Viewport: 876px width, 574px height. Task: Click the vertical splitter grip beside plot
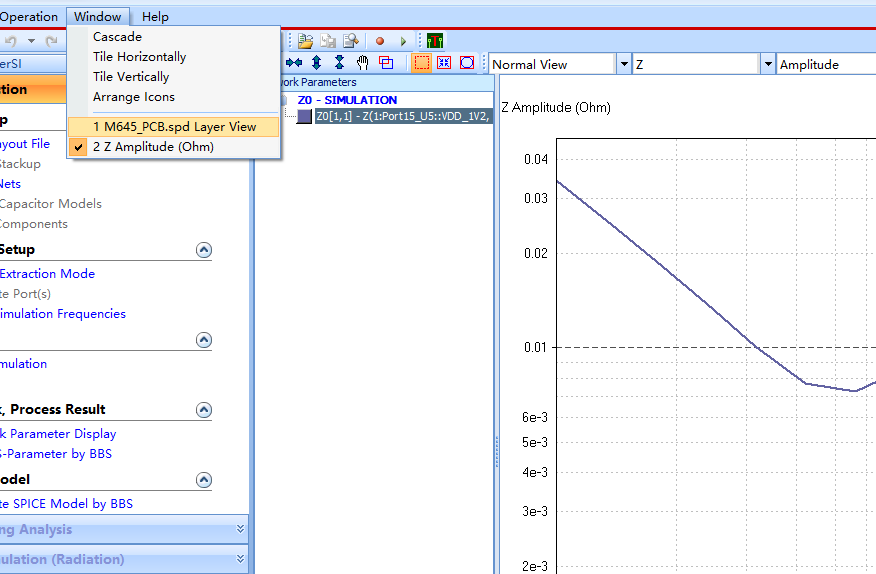click(x=497, y=452)
